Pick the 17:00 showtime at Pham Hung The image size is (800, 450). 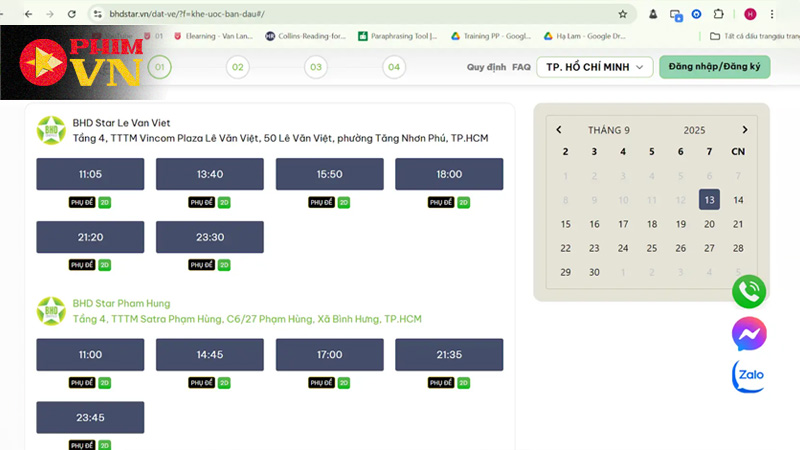pos(329,354)
